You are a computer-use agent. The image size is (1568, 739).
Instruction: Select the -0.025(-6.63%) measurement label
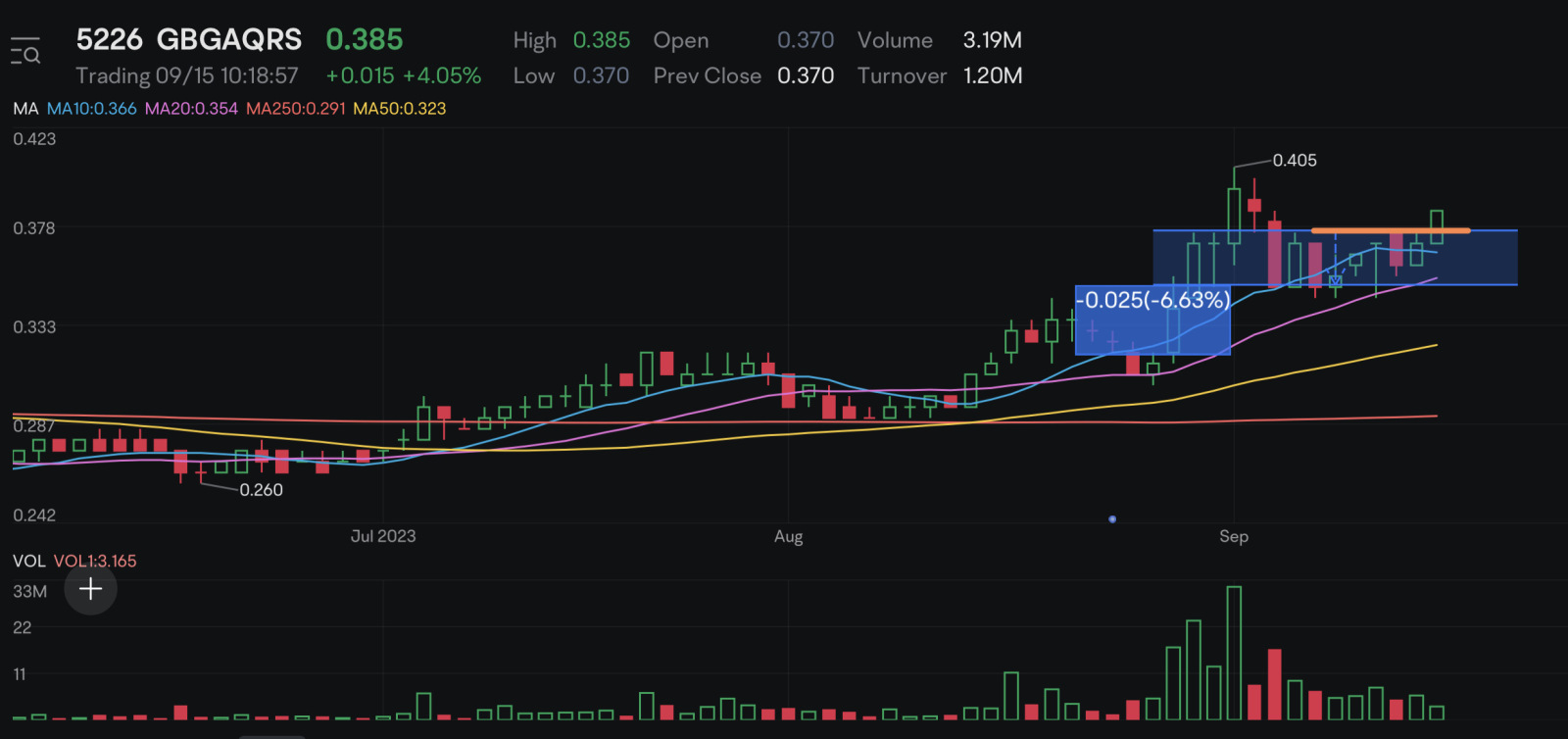point(1152,300)
